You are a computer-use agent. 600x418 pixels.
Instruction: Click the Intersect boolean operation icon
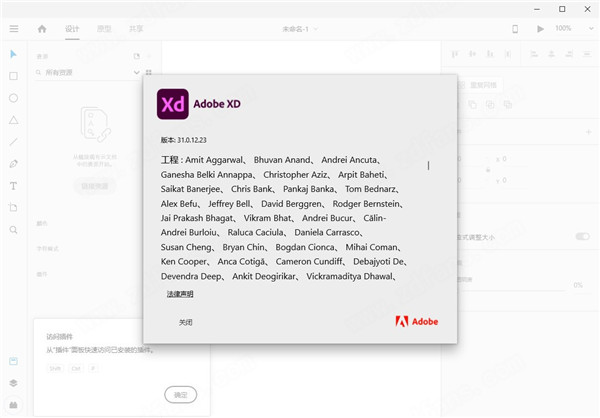tap(490, 104)
